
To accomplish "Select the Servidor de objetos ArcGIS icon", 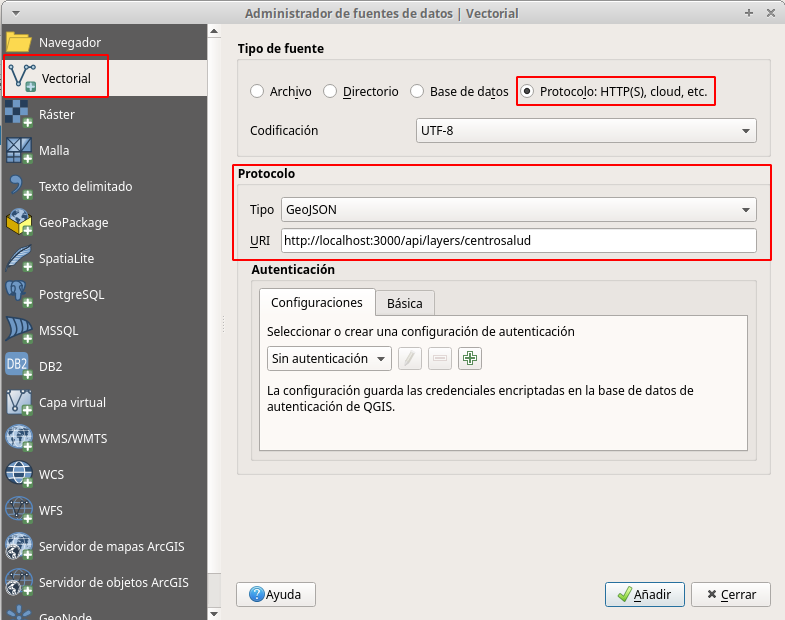I will 19,582.
